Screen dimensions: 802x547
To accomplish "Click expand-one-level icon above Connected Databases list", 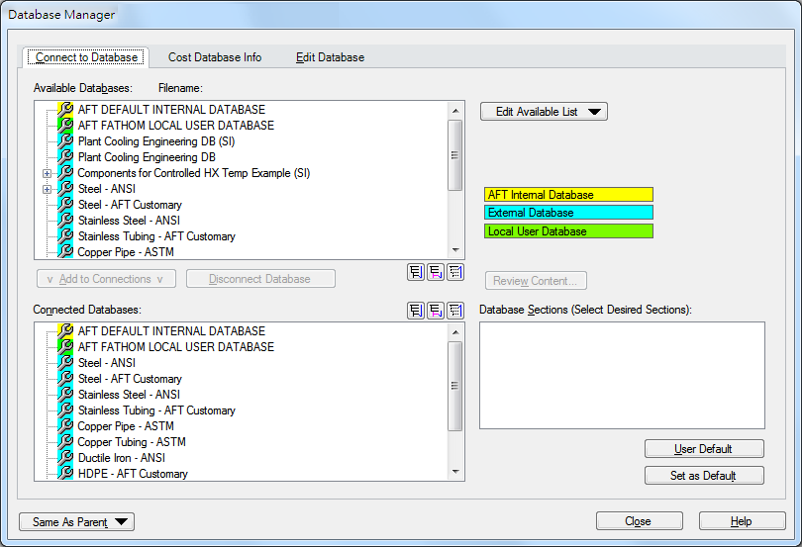I will point(435,310).
